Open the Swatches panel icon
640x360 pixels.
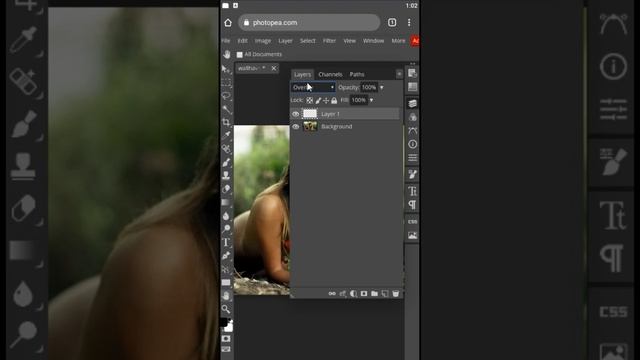click(x=412, y=87)
